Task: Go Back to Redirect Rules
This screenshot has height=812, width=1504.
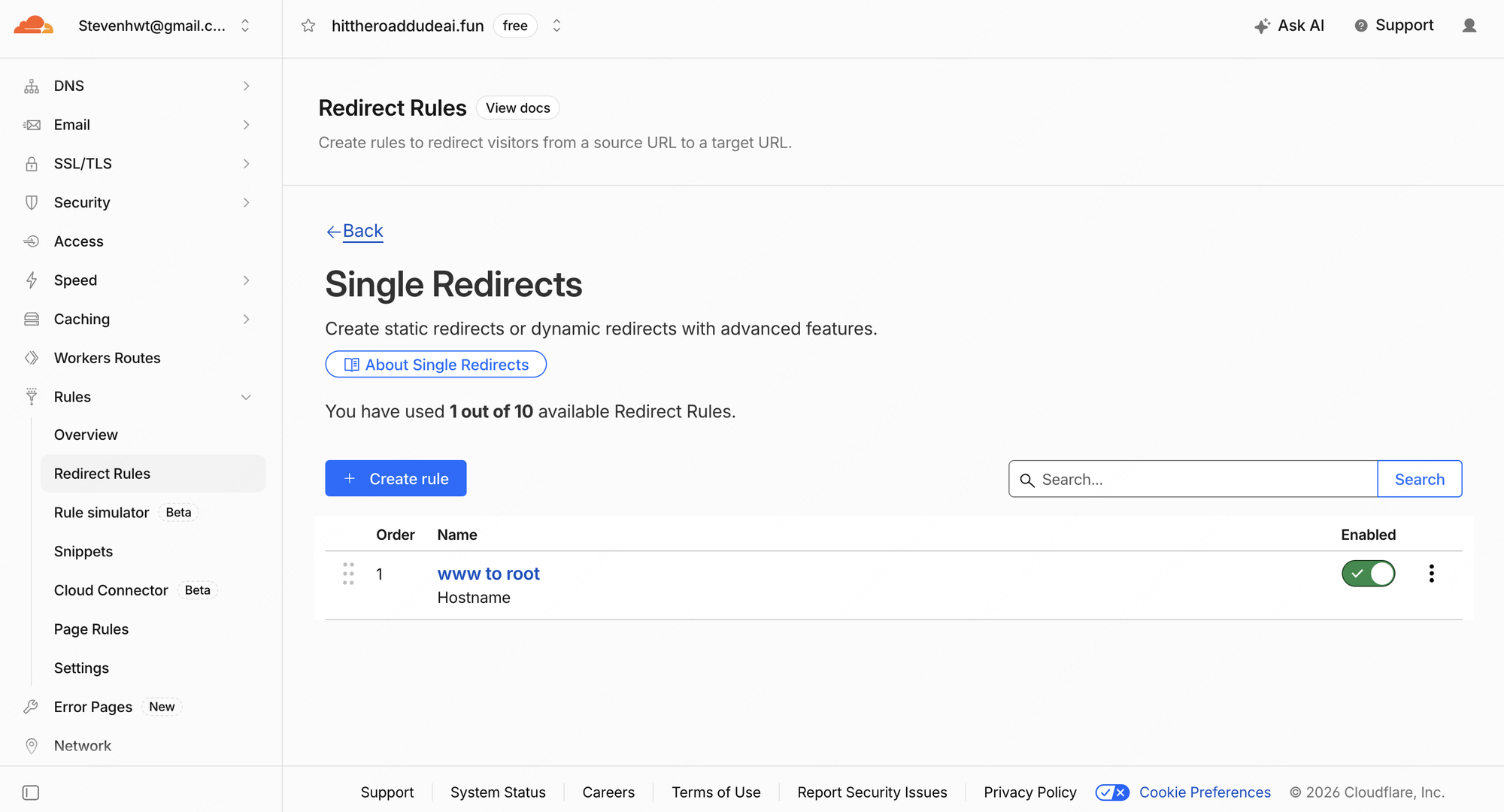Action: pyautogui.click(x=362, y=231)
